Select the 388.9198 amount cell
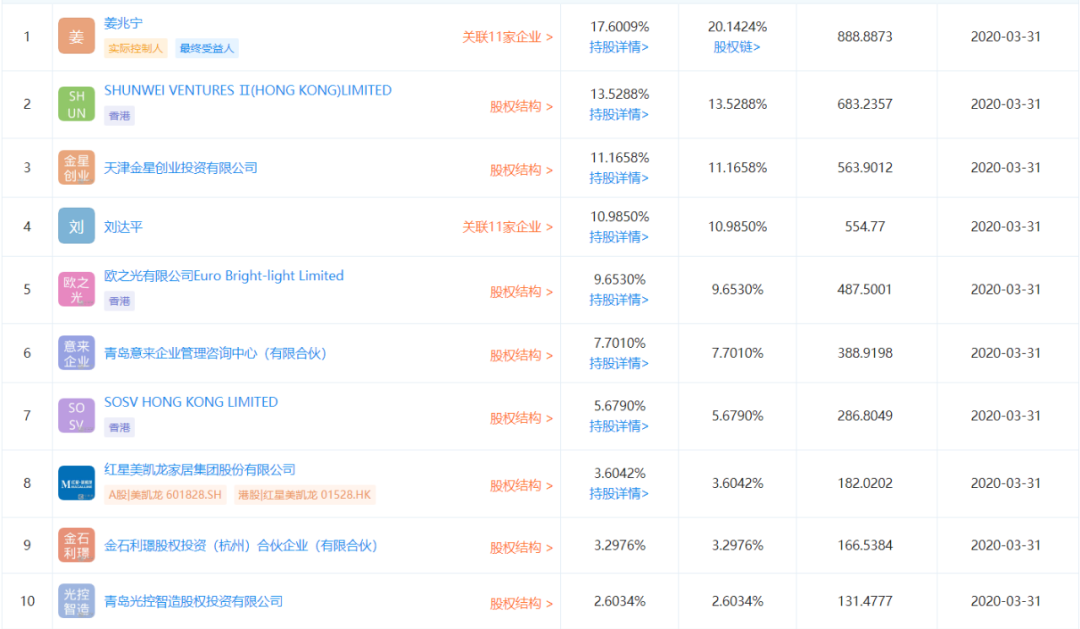This screenshot has width=1080, height=629. [x=865, y=353]
